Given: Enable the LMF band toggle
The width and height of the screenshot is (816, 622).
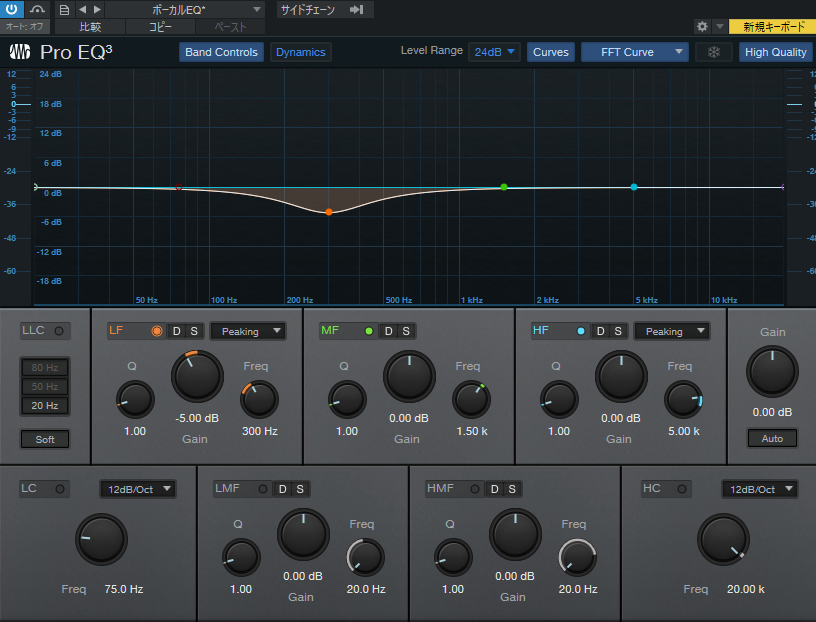Looking at the screenshot, I should pos(263,489).
